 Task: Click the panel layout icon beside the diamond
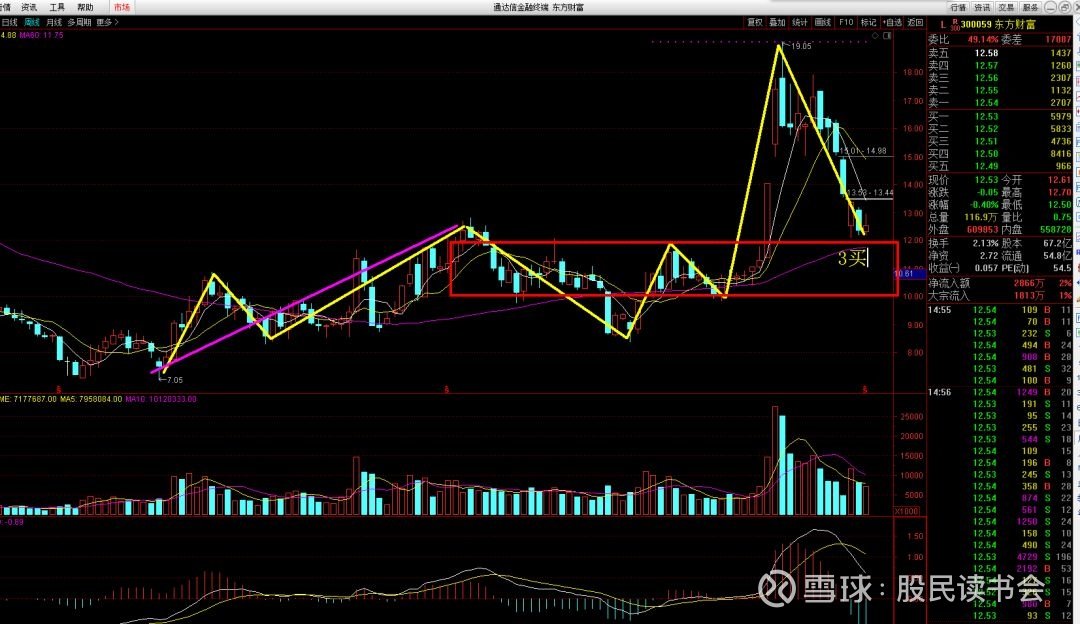888,35
